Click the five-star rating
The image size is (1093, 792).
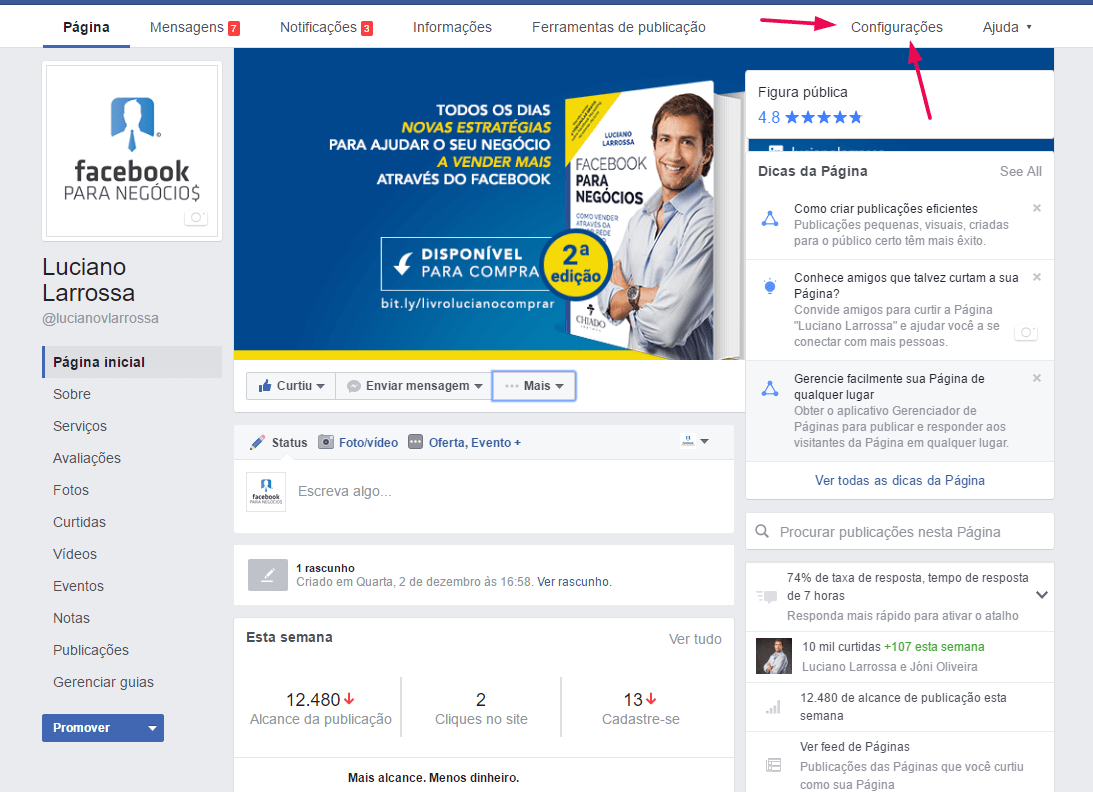824,117
